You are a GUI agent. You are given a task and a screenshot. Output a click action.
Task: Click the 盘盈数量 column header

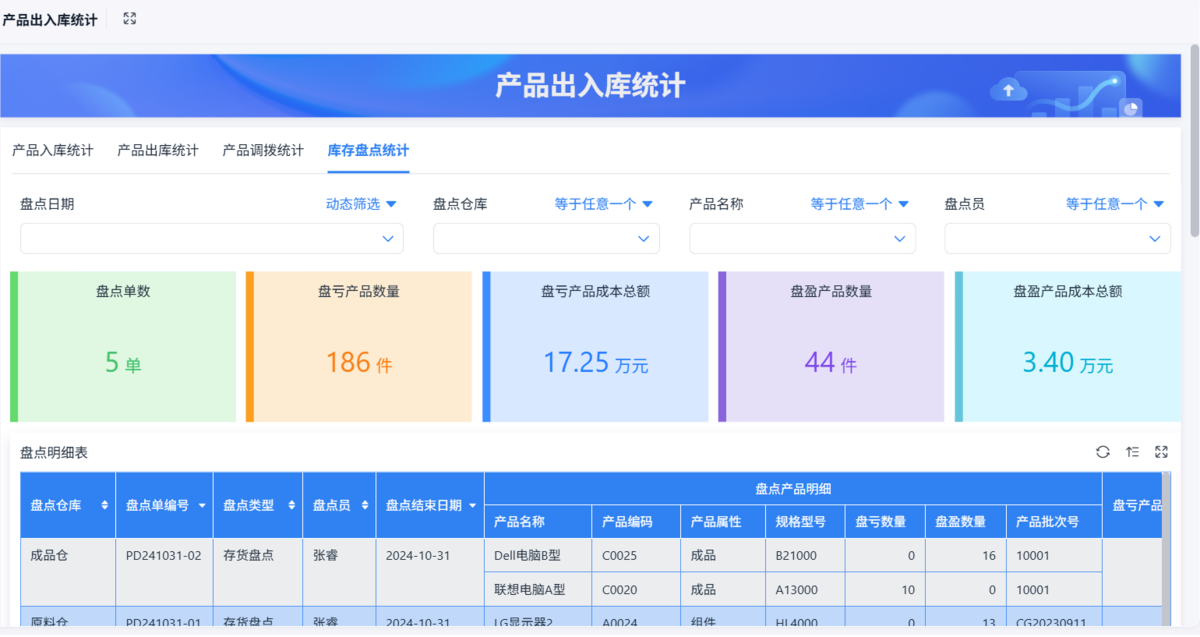965,521
